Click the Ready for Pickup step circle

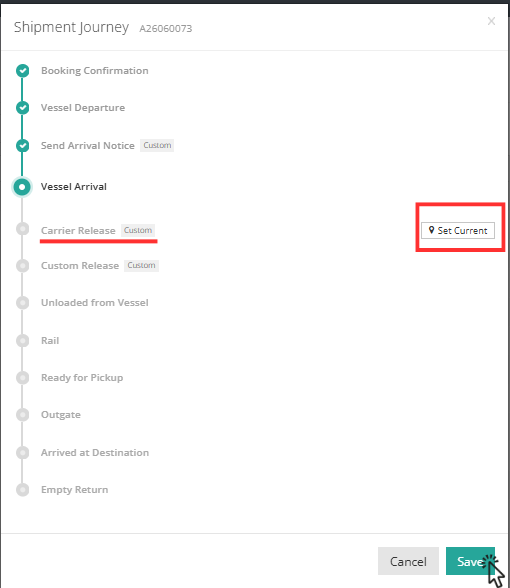pos(22,378)
